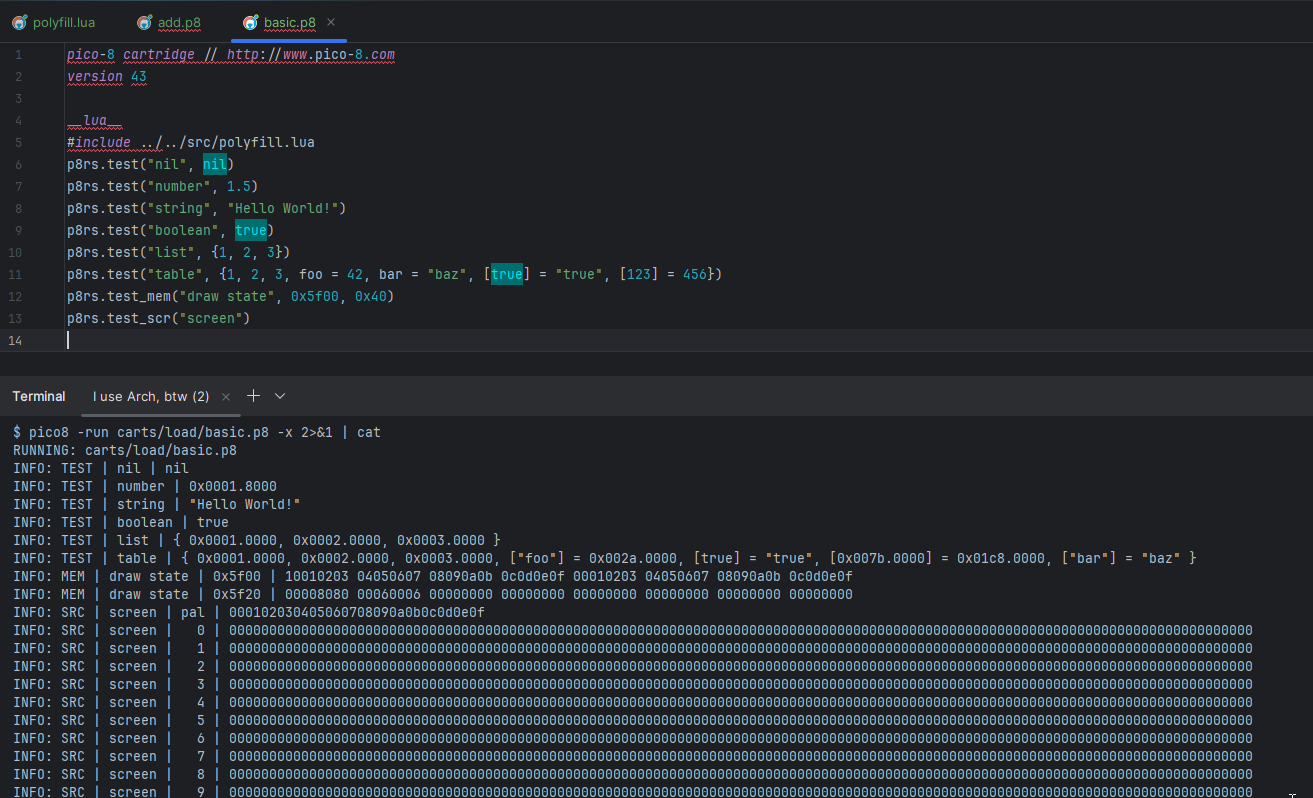Expand the terminal sessions dropdown chevron

pos(280,396)
